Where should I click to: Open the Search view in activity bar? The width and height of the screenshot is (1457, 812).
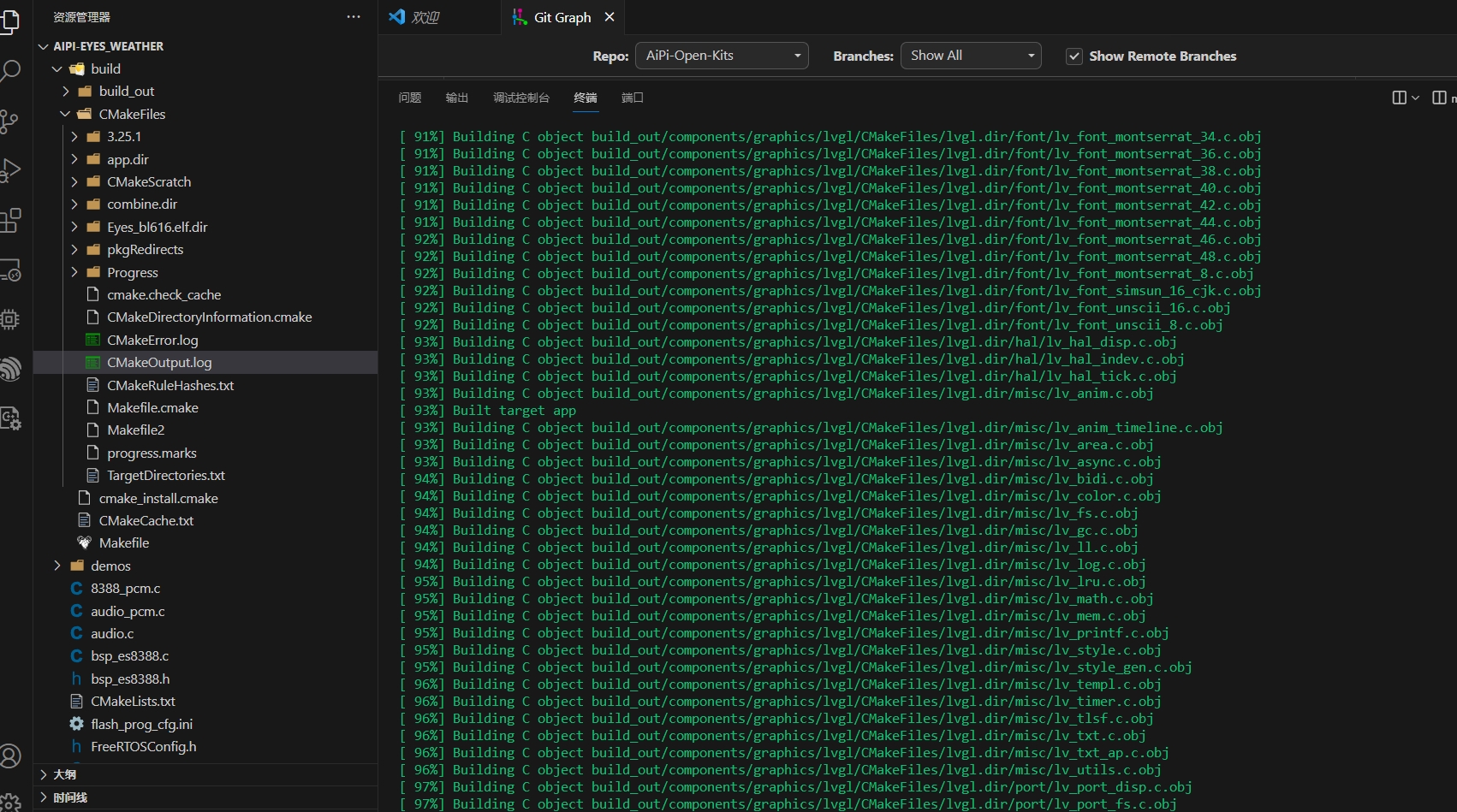point(9,70)
